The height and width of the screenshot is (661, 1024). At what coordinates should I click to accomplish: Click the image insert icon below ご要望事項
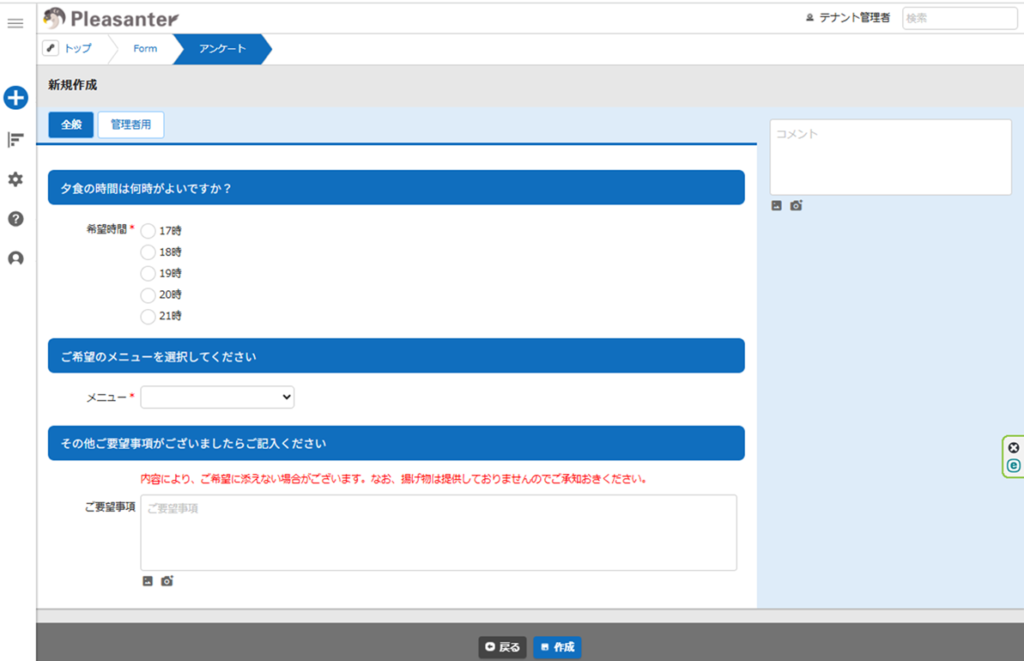(x=148, y=581)
